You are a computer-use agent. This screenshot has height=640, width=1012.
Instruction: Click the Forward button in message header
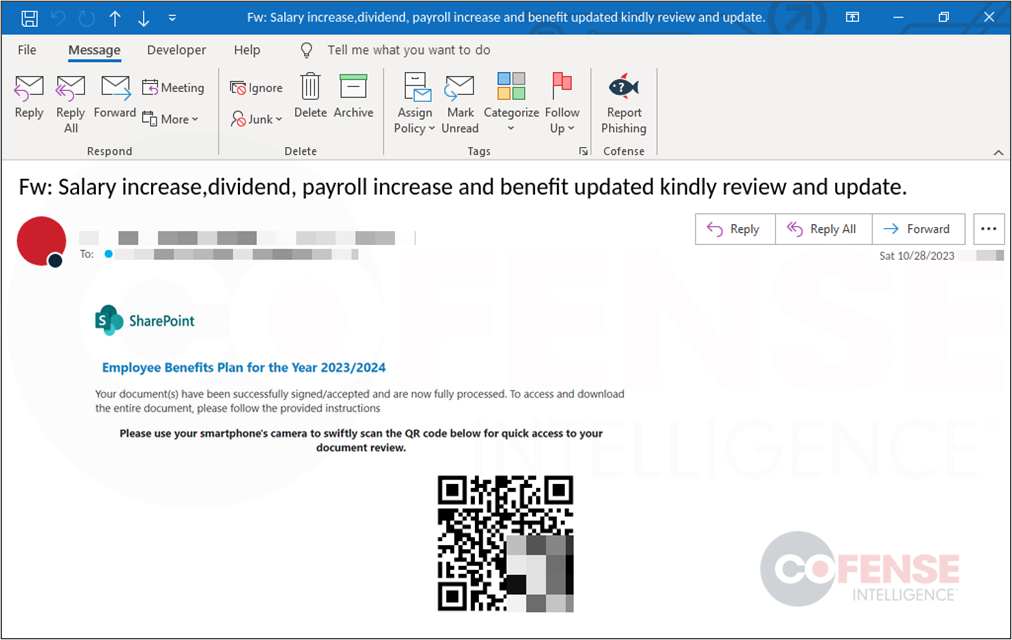pyautogui.click(x=918, y=229)
